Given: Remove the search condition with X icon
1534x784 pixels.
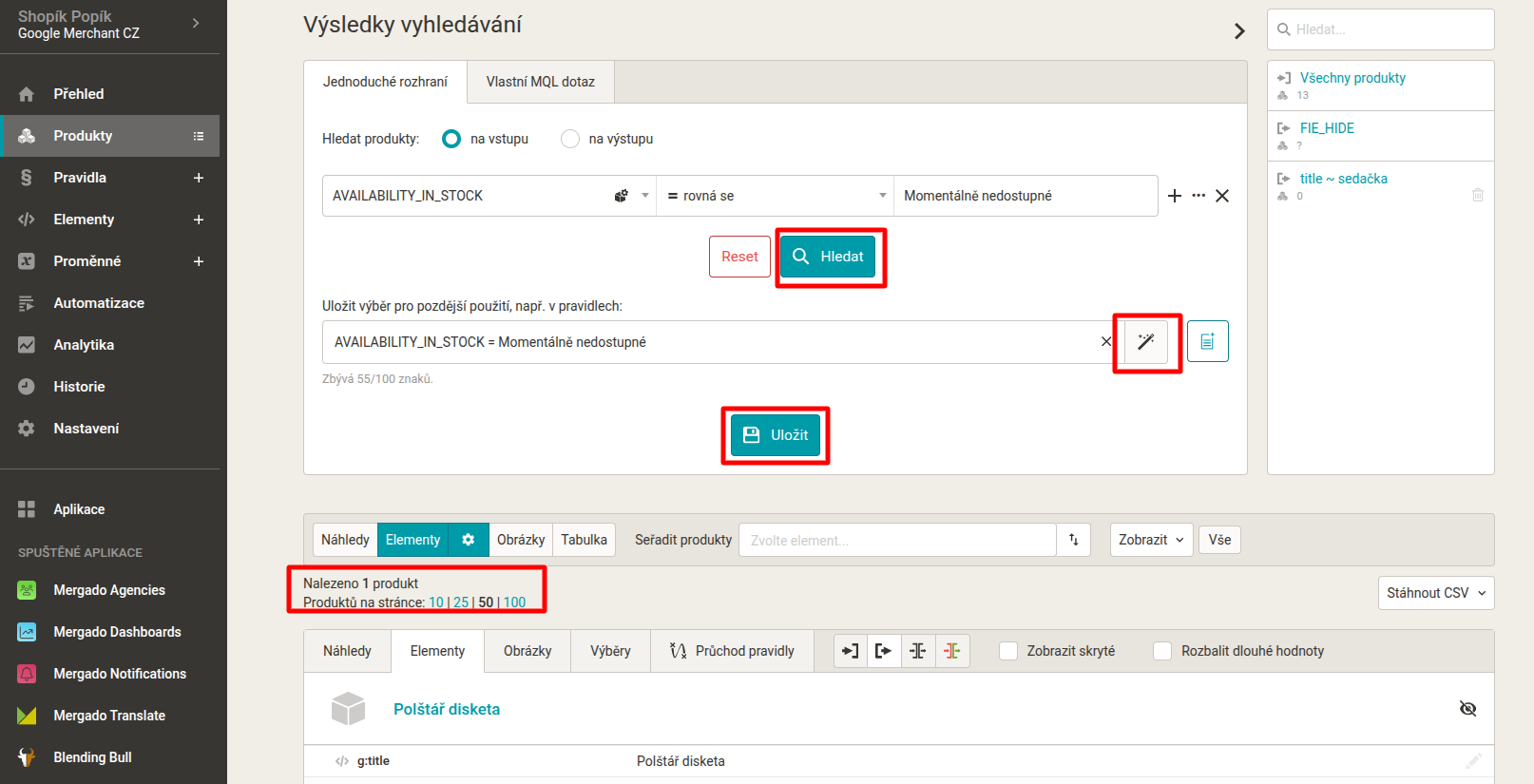Looking at the screenshot, I should 1222,196.
